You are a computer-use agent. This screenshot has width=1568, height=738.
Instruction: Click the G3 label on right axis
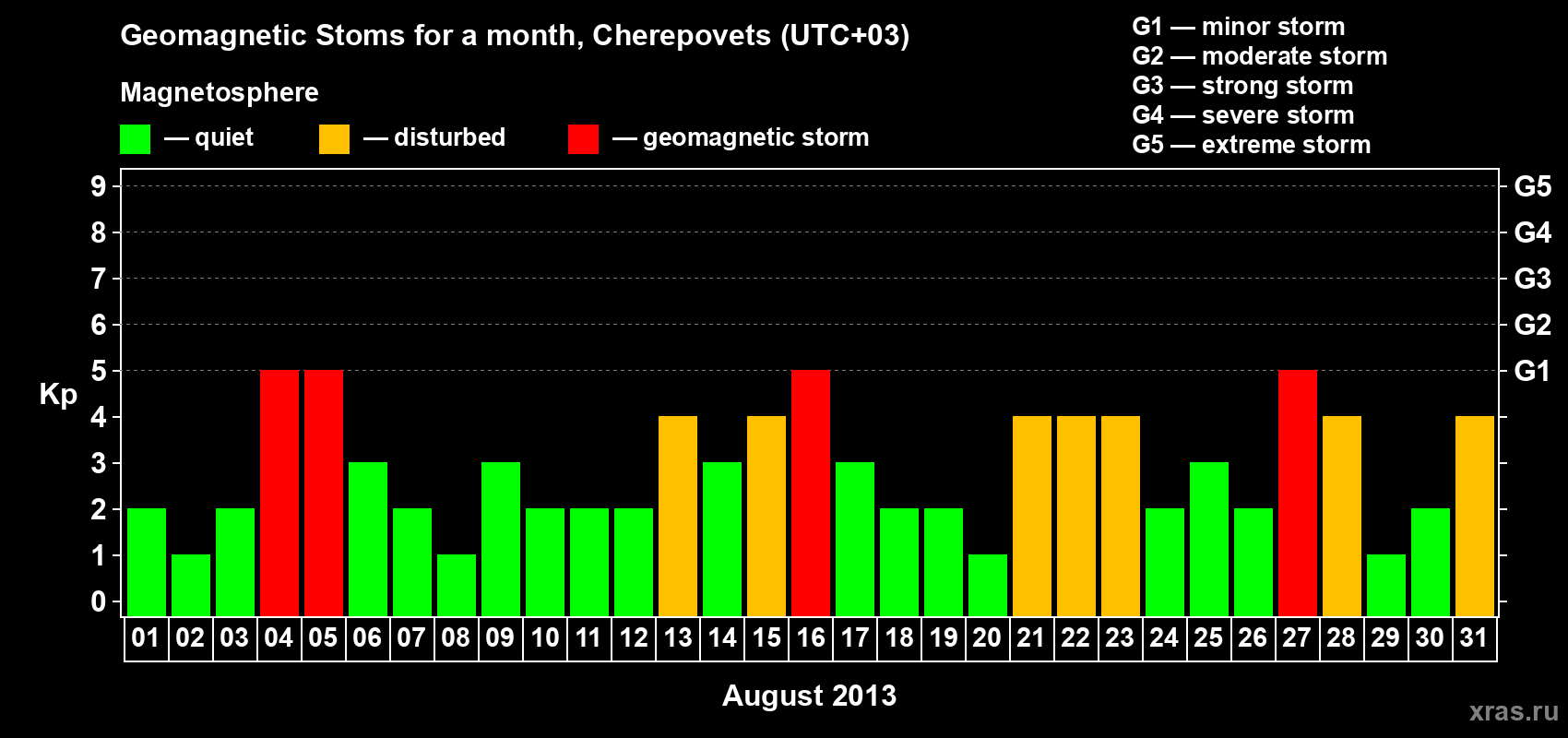click(1533, 279)
